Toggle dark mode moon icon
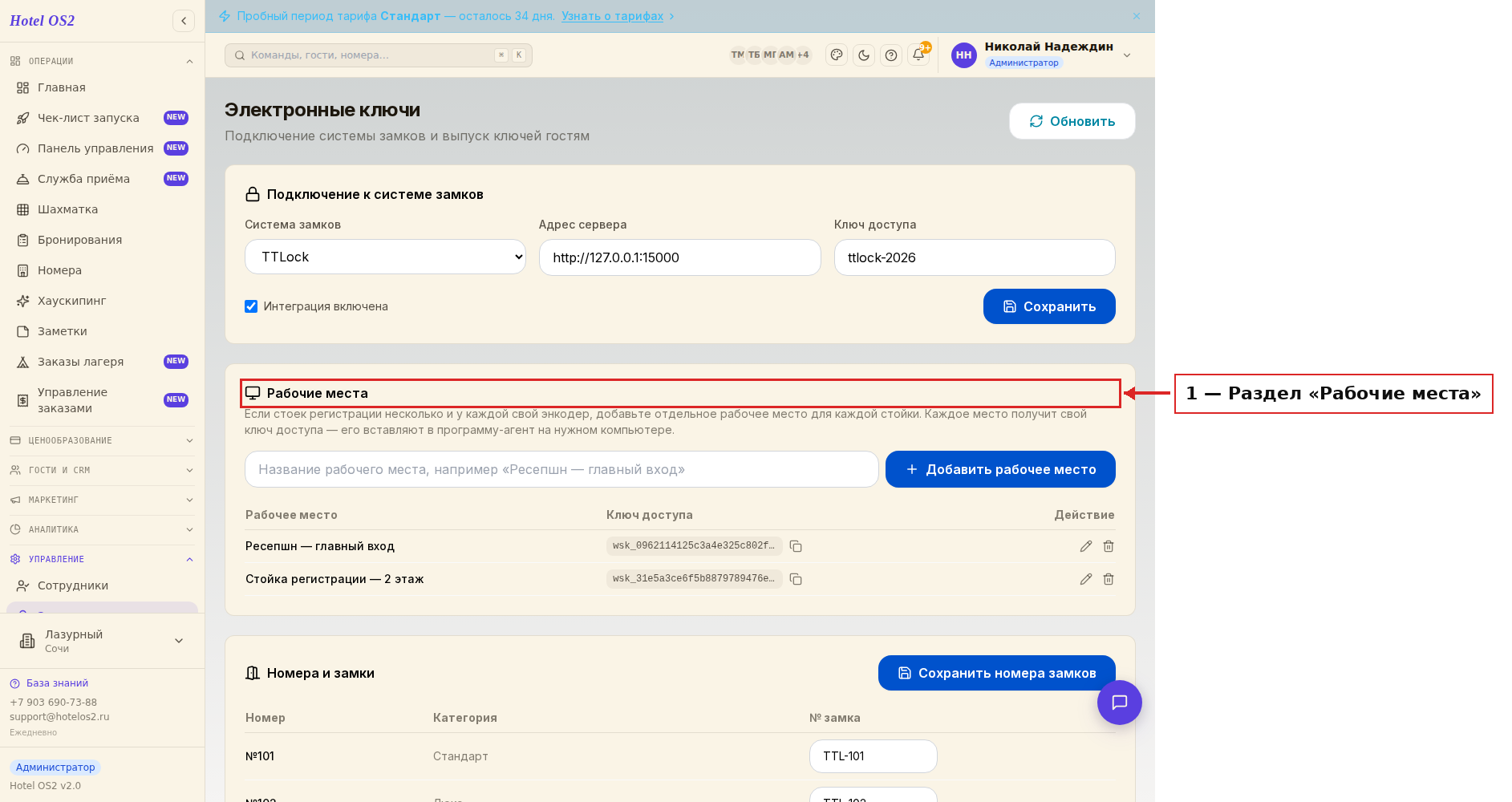The width and height of the screenshot is (1512, 802). 864,55
